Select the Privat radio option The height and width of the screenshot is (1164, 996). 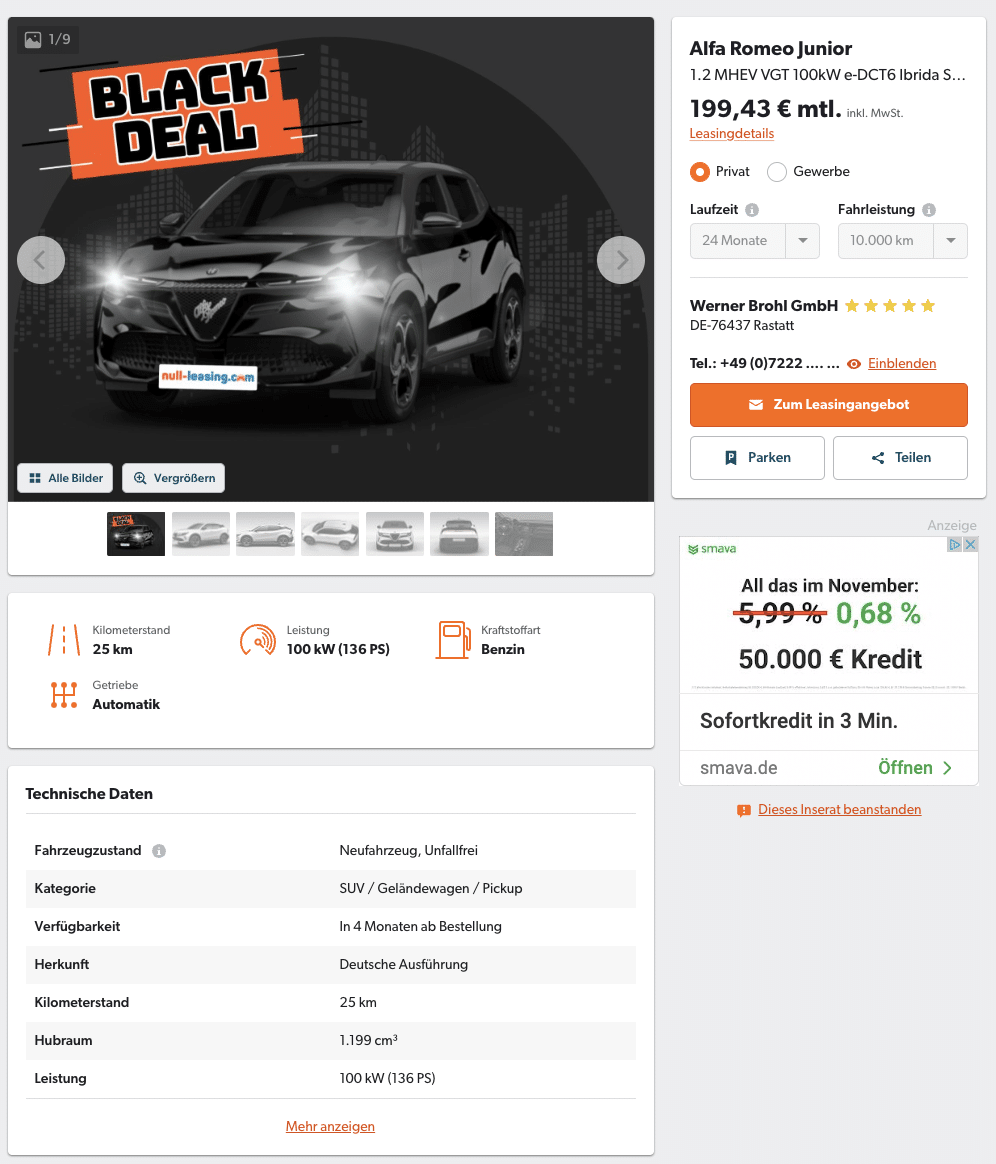[699, 172]
